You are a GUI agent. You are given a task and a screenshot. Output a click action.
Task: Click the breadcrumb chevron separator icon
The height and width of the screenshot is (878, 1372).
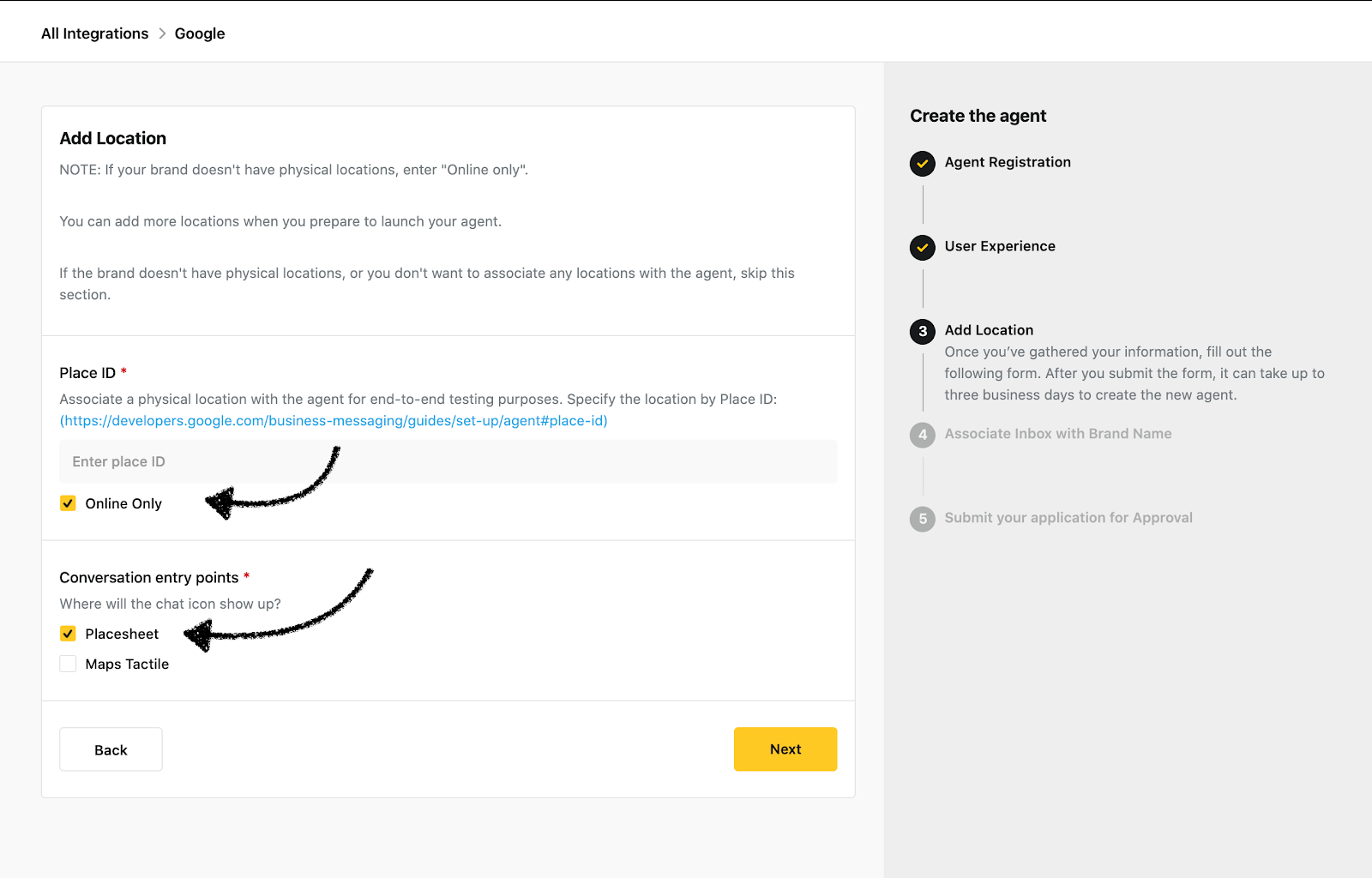162,33
